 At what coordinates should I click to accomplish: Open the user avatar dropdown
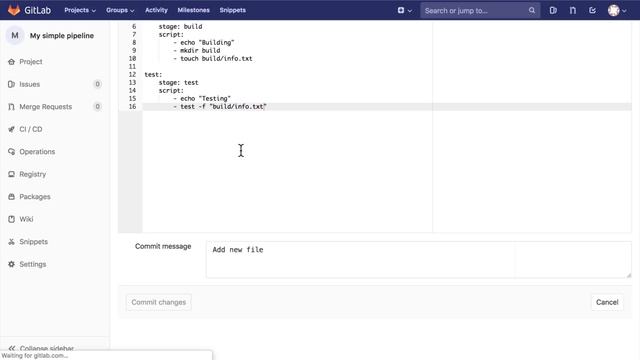[617, 11]
